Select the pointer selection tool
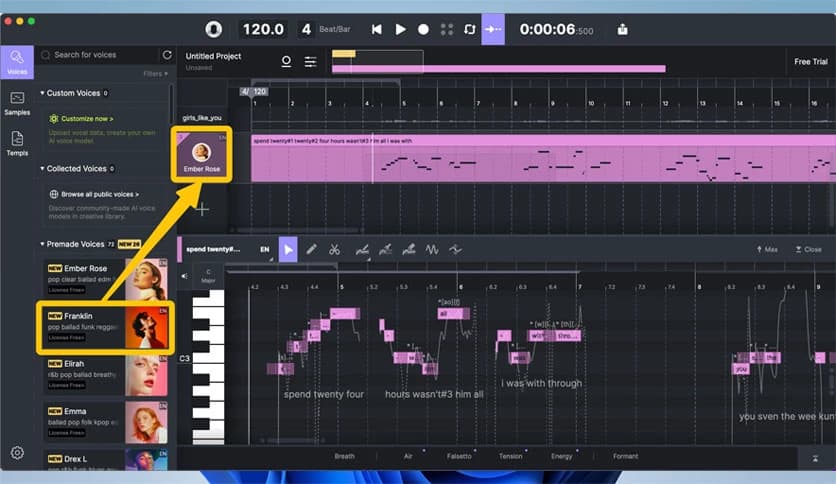836x484 pixels. tap(288, 249)
